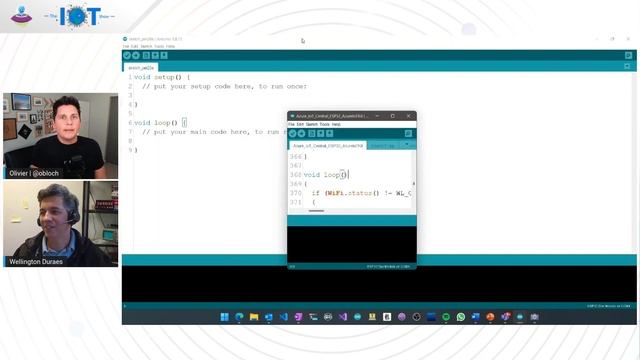Click Open sketch in background Arduino window
The height and width of the screenshot is (360, 640).
point(155,56)
